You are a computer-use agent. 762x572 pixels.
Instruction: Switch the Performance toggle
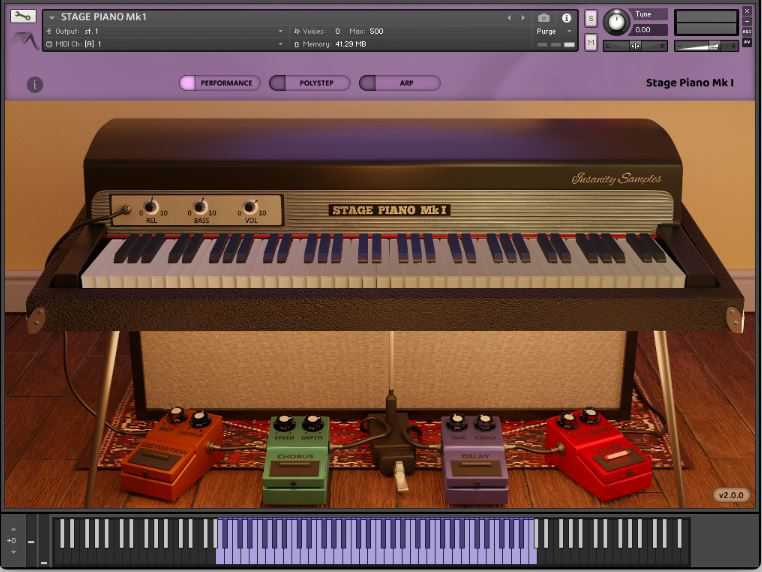(187, 83)
